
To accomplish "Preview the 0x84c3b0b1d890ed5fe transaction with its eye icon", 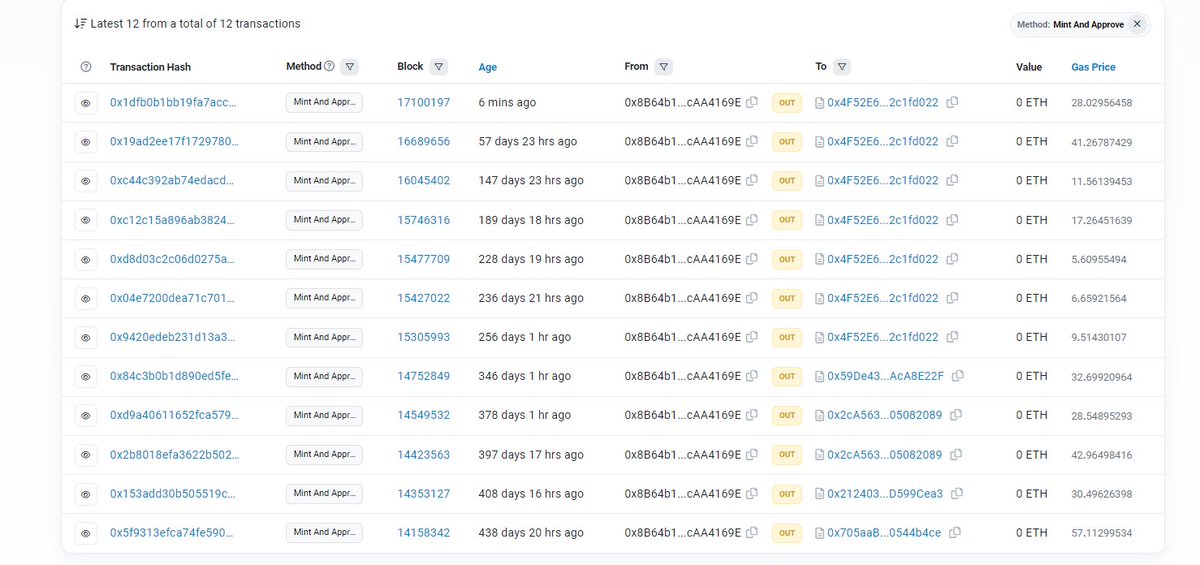I will [x=86, y=376].
